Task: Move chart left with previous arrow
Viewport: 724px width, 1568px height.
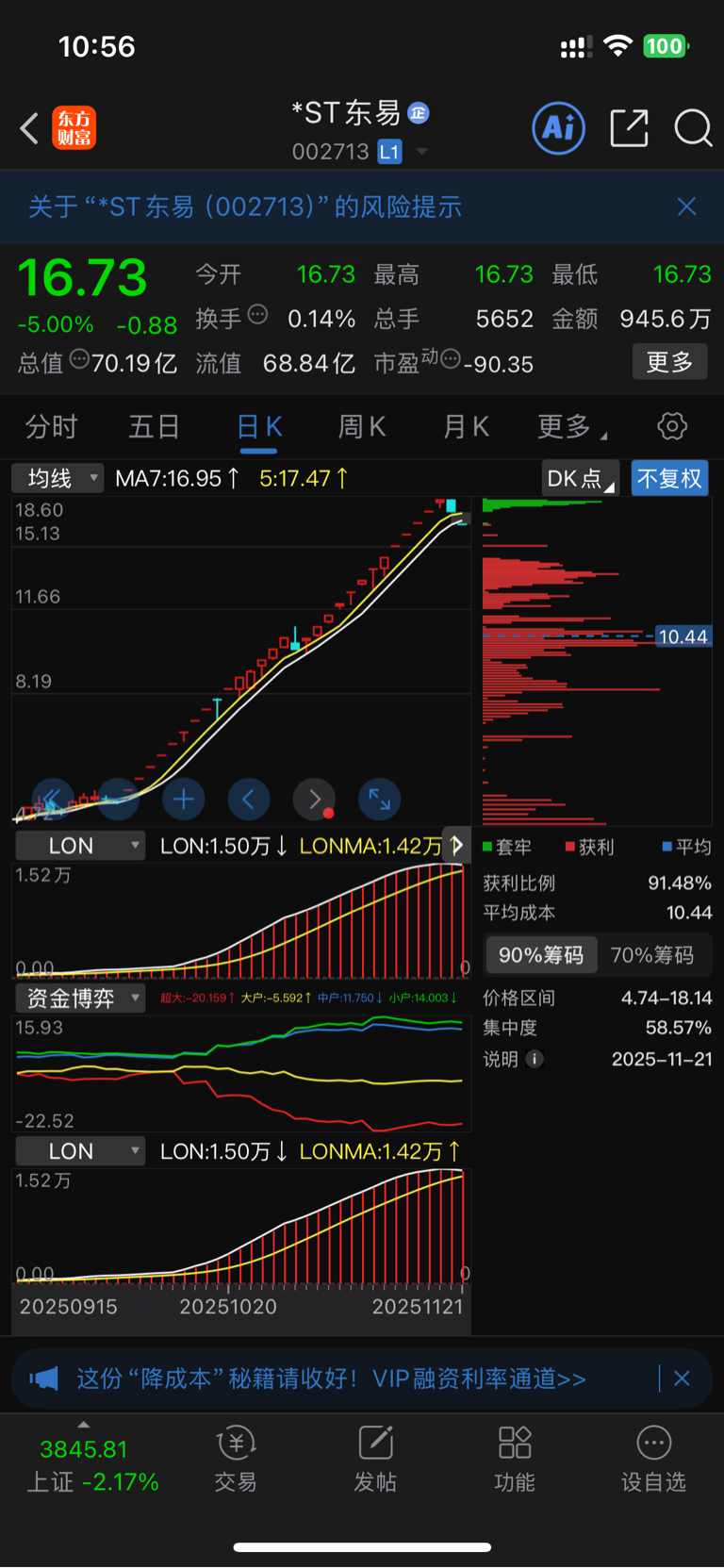Action: point(249,800)
